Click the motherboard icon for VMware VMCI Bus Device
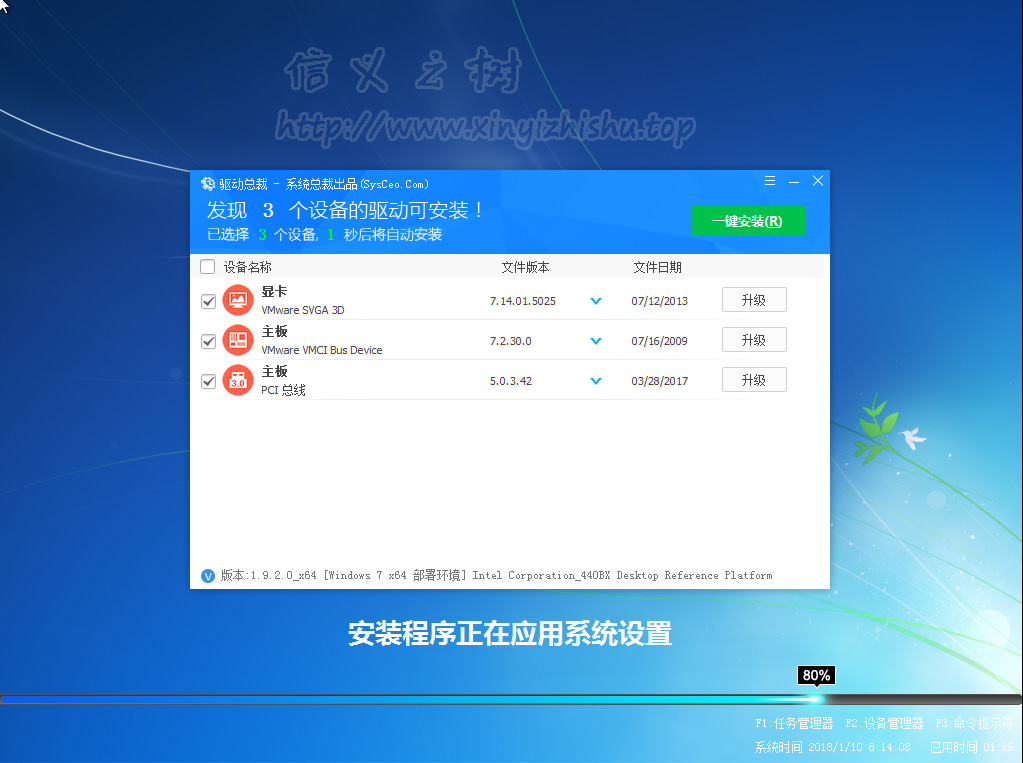 237,340
